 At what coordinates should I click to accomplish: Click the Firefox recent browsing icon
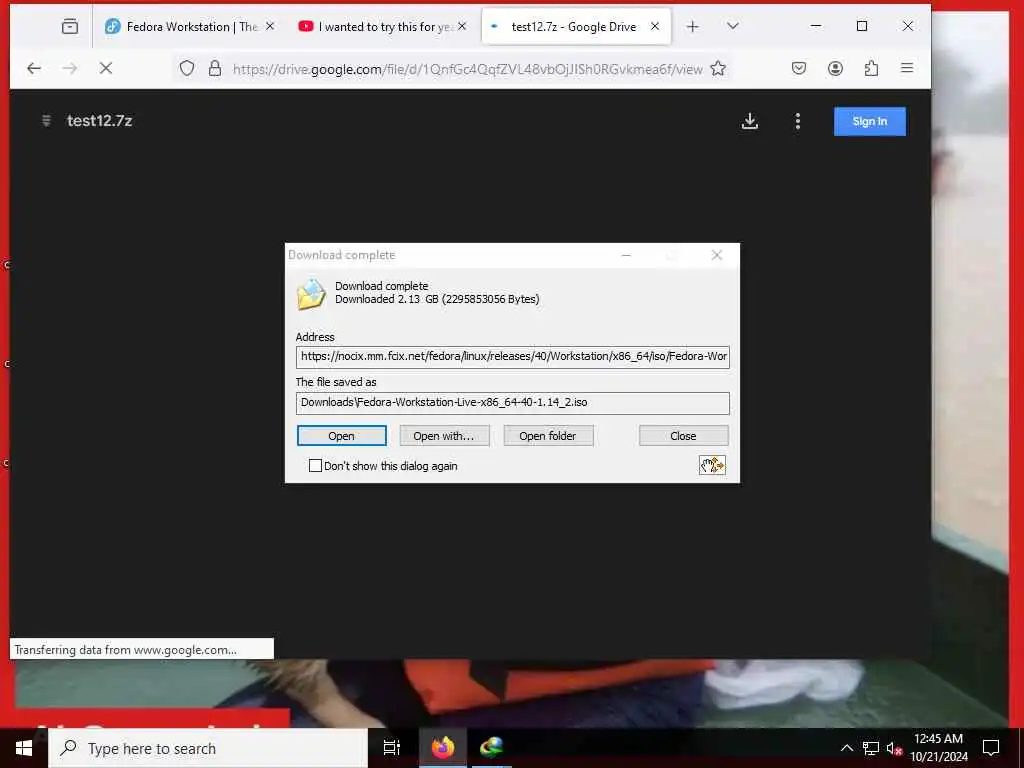70,26
